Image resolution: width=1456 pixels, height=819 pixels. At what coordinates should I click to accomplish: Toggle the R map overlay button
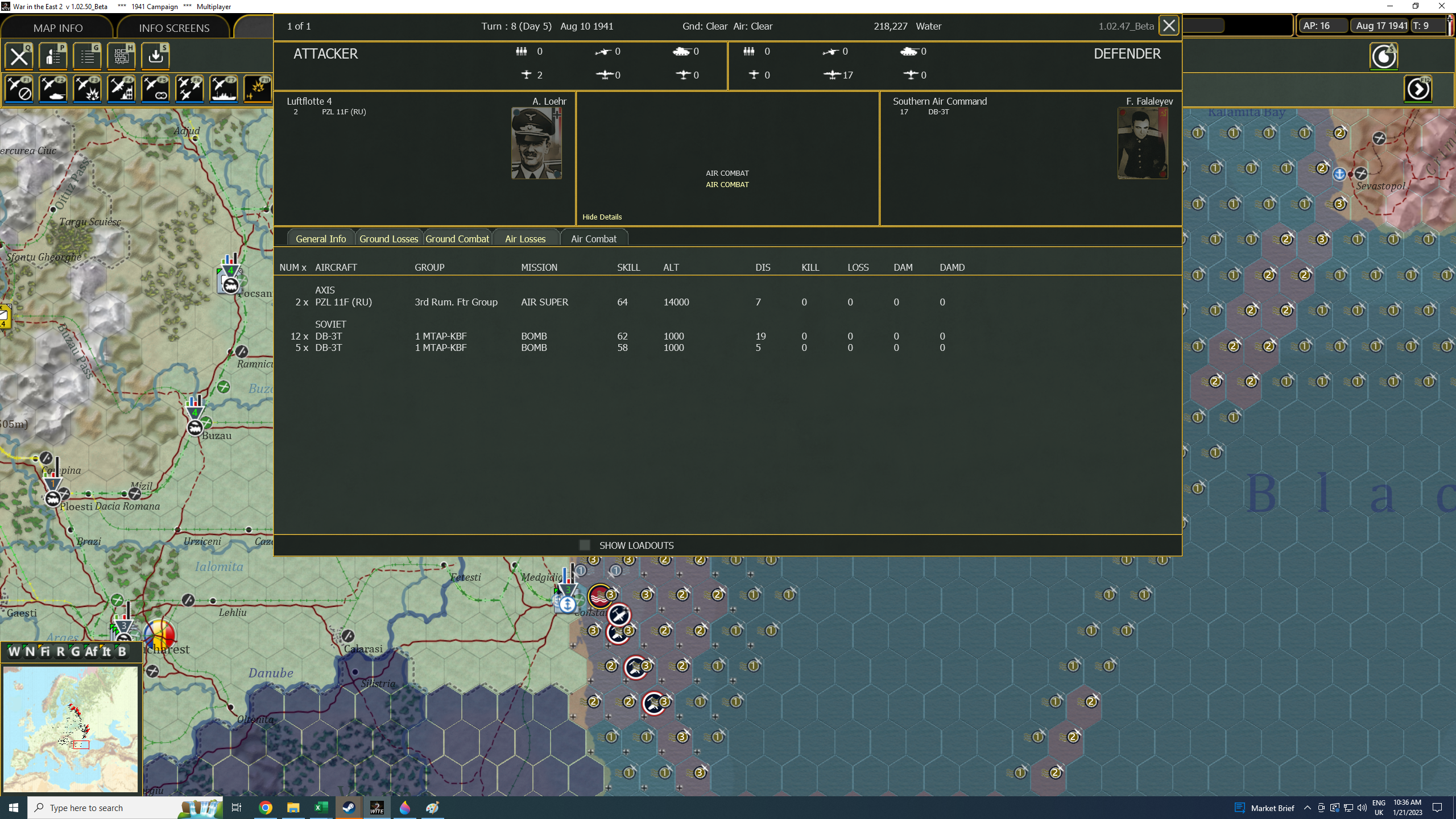click(60, 652)
